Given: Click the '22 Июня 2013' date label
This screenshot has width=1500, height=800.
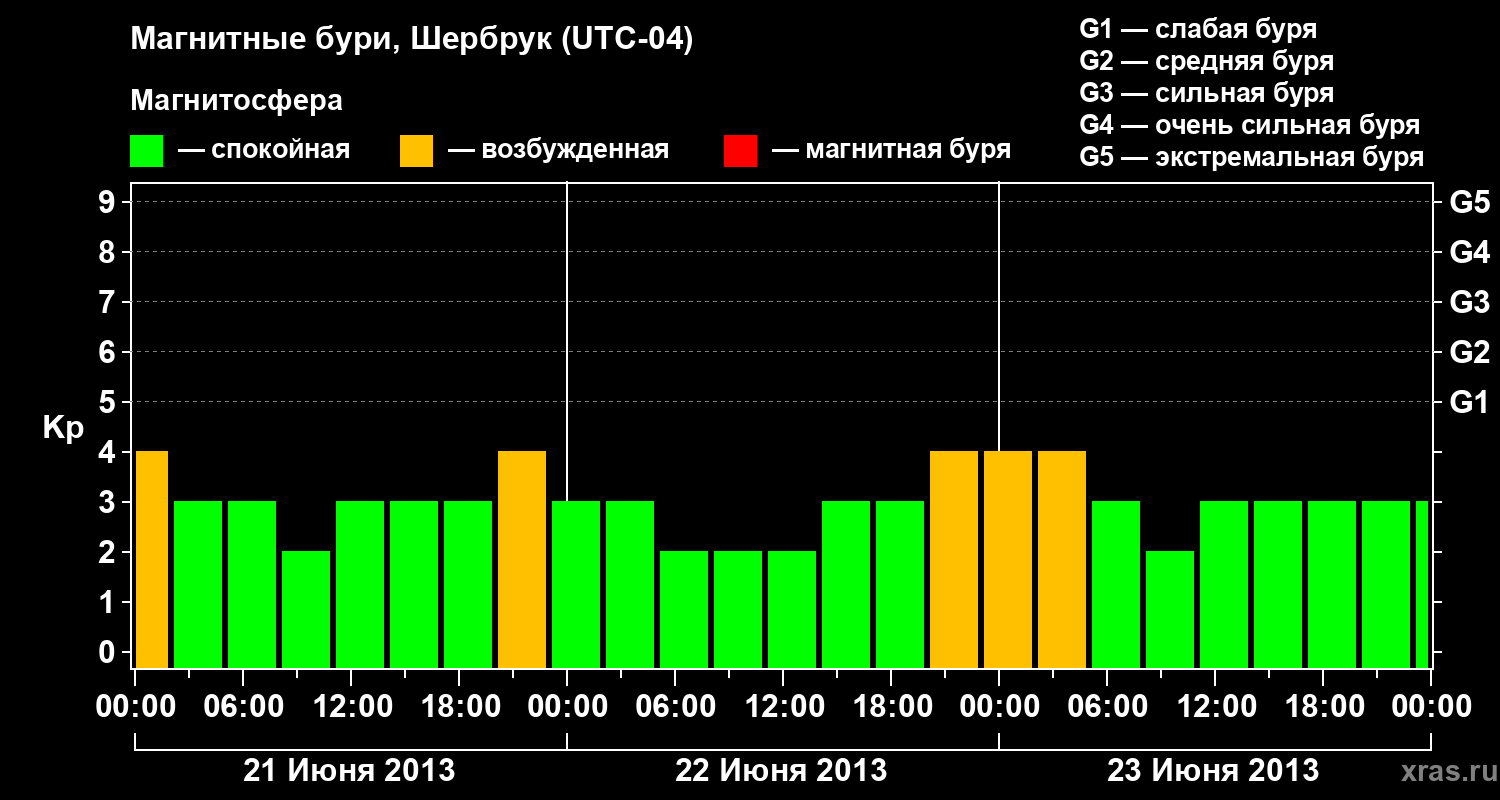Looking at the screenshot, I should point(781,771).
